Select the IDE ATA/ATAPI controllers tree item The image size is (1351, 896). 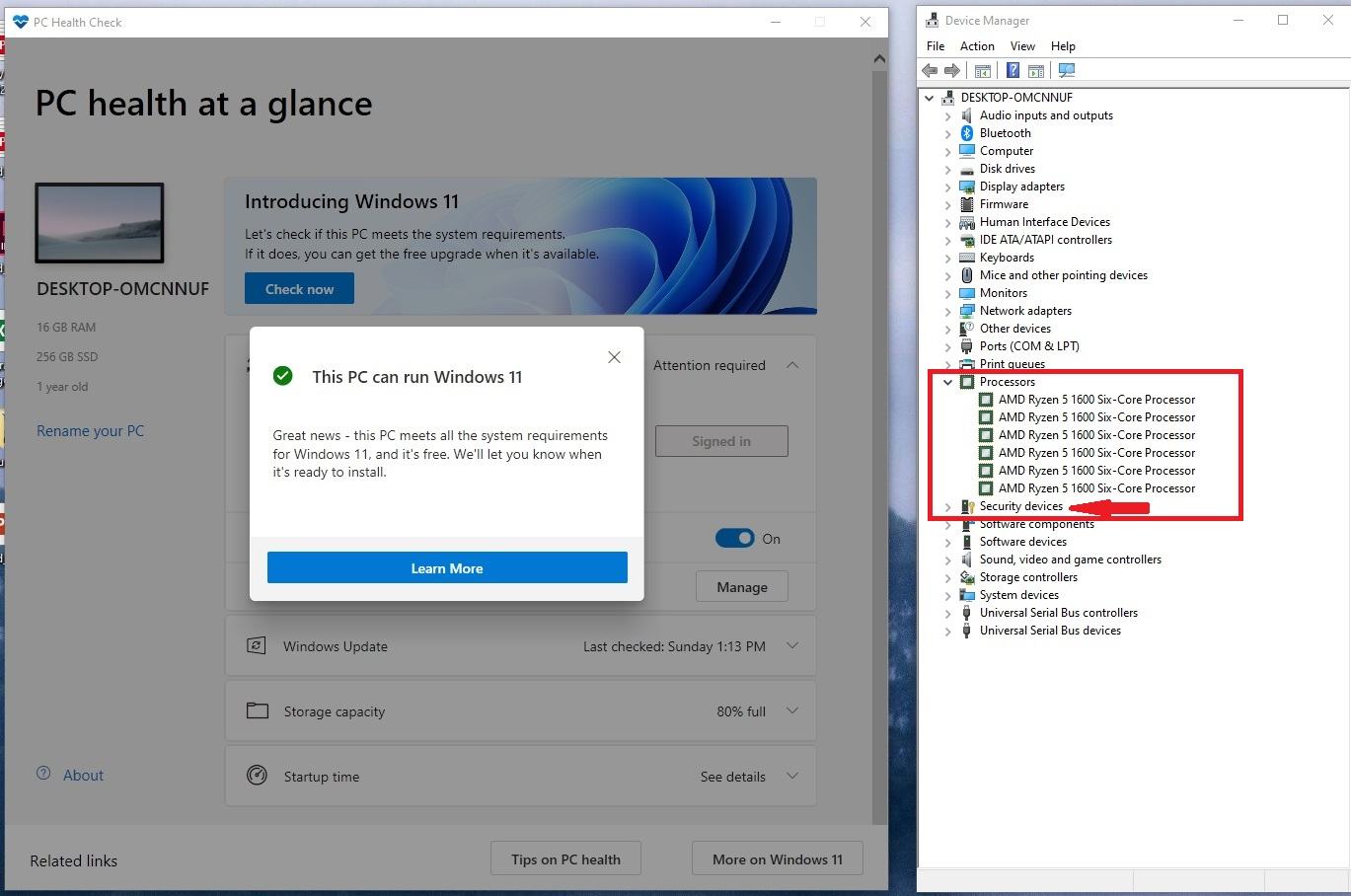(x=1045, y=240)
